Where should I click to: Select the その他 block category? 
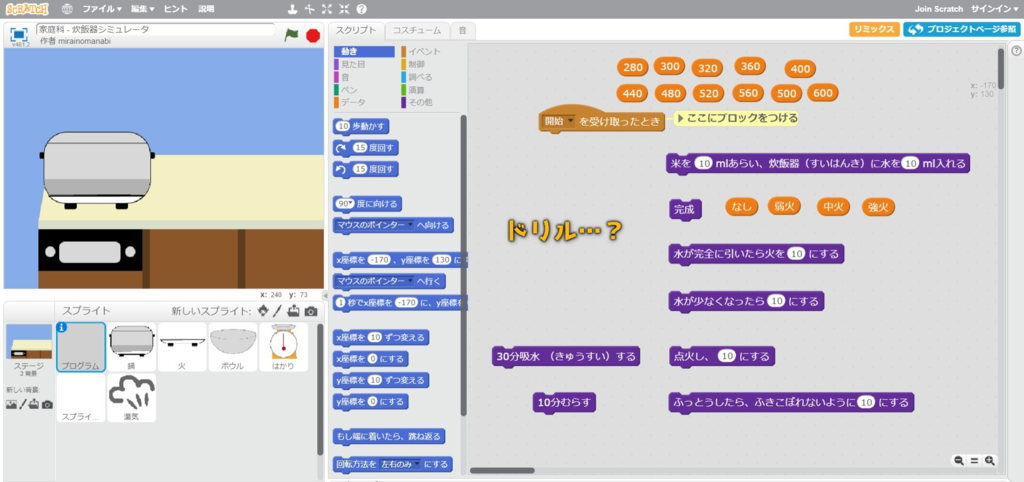click(x=420, y=103)
